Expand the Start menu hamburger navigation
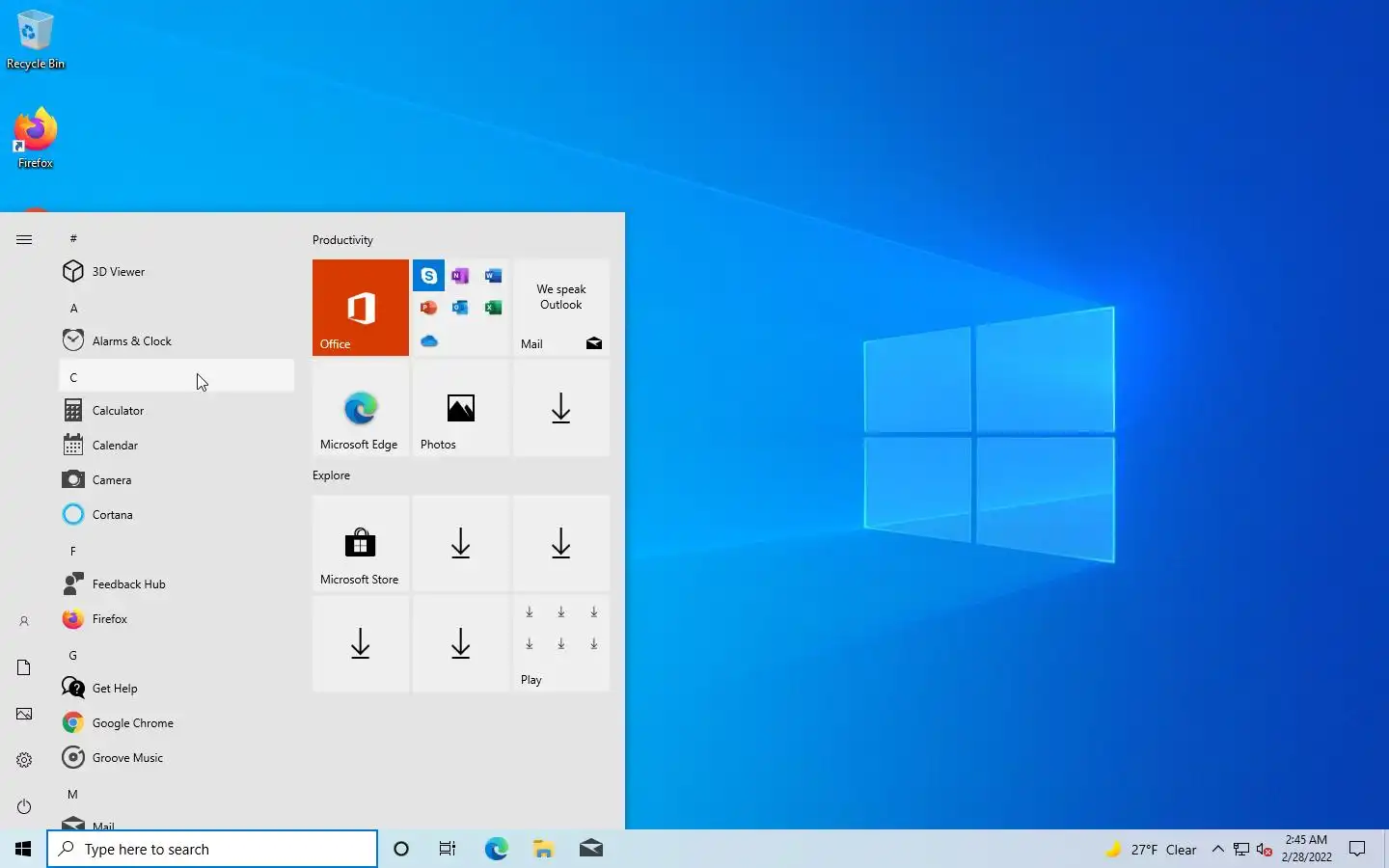 [24, 239]
